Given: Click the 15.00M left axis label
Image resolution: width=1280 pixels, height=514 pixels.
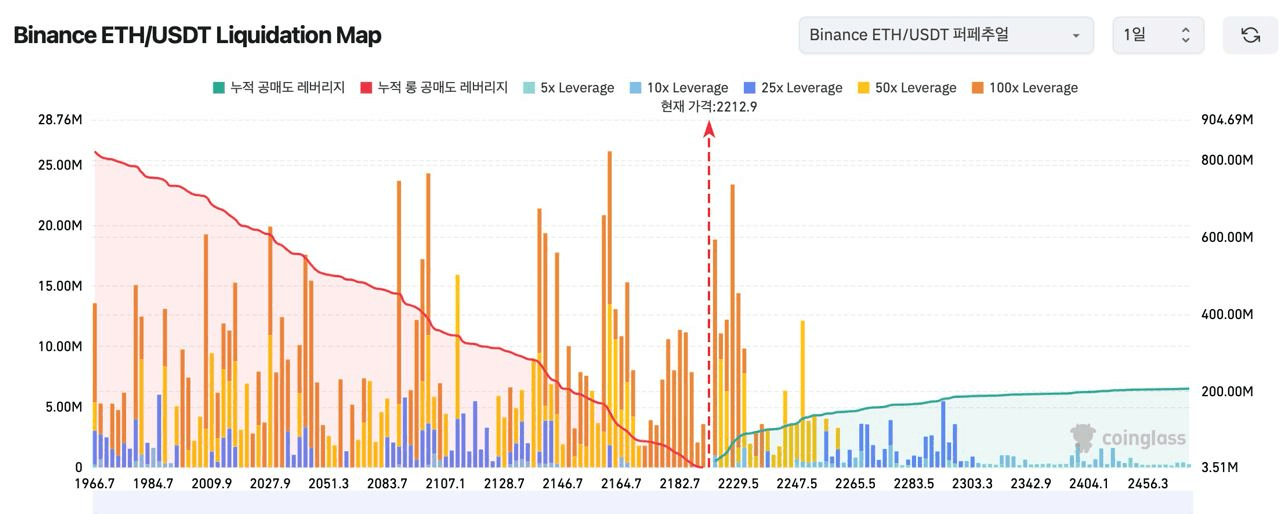Looking at the screenshot, I should (59, 286).
